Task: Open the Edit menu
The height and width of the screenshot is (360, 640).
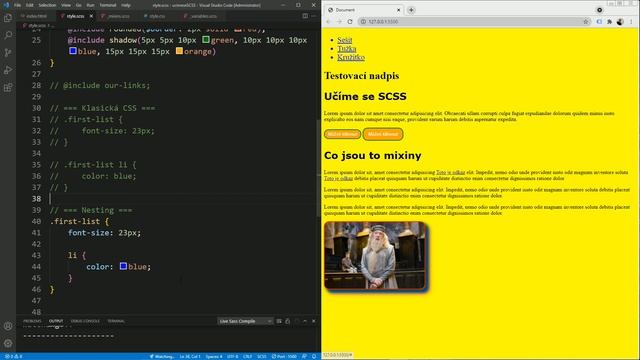Action: coord(29,5)
